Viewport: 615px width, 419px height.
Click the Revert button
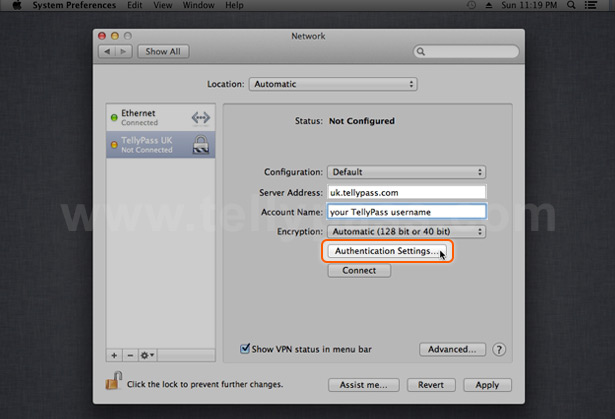[431, 385]
